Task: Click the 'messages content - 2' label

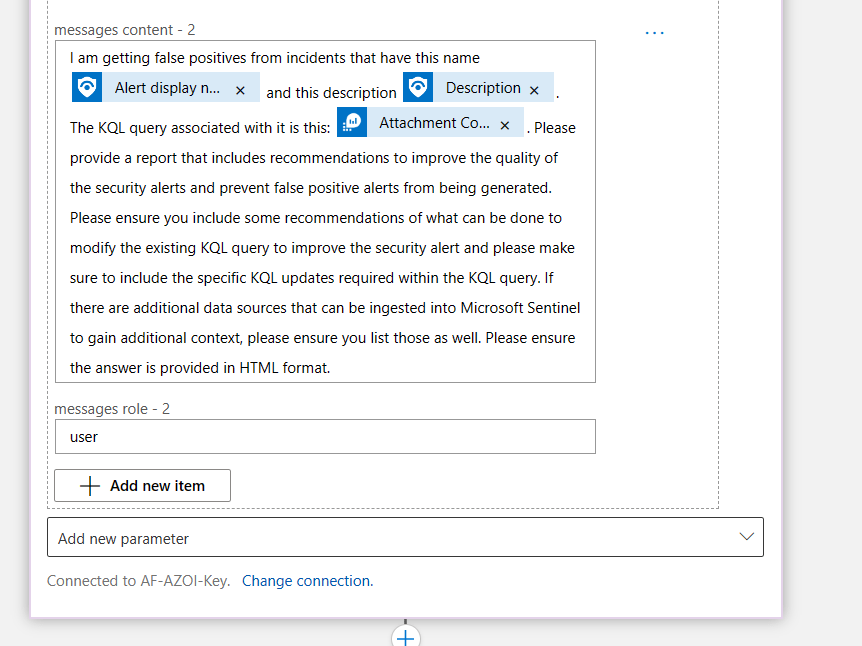Action: pyautogui.click(x=125, y=30)
